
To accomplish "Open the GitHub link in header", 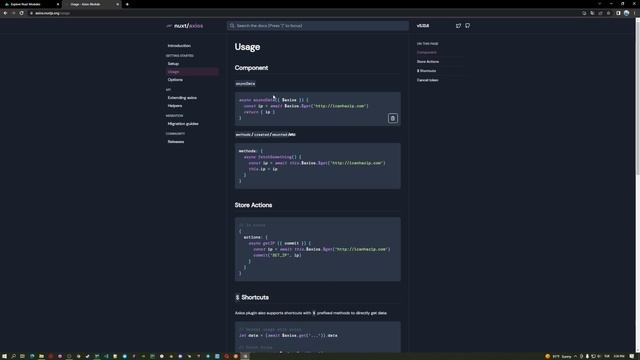I will [467, 26].
